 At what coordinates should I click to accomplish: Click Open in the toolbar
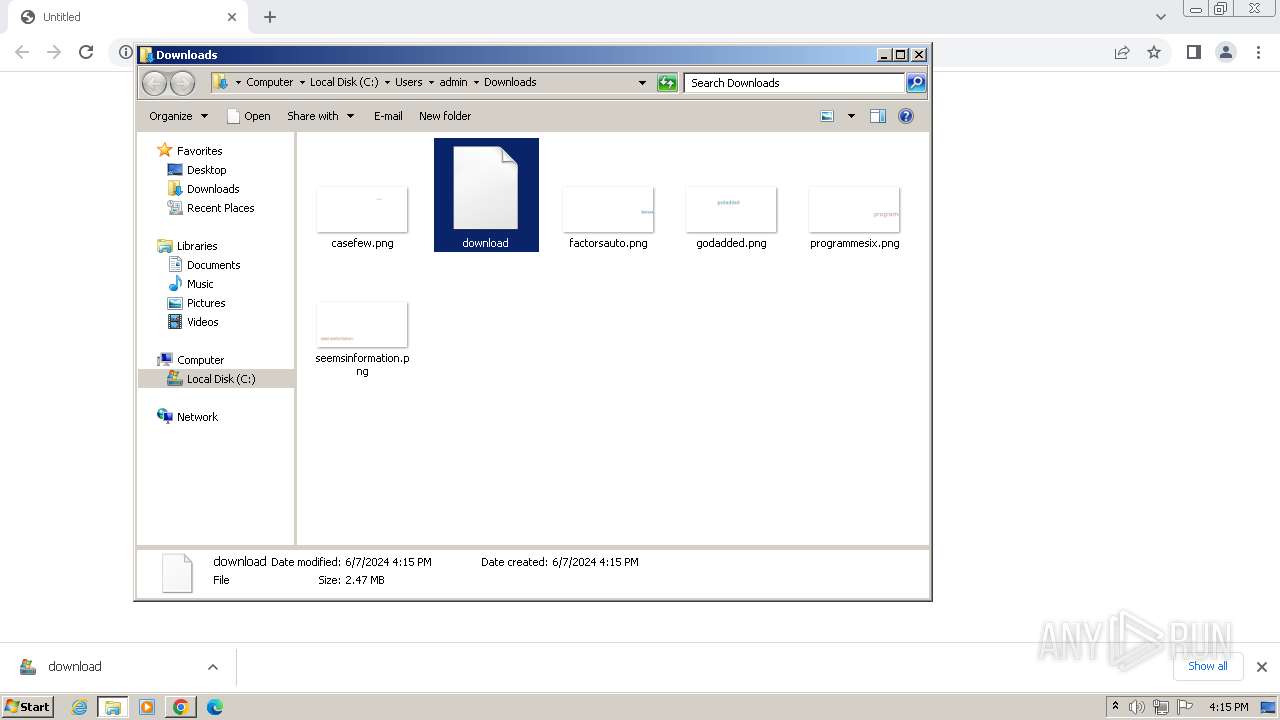pyautogui.click(x=249, y=116)
